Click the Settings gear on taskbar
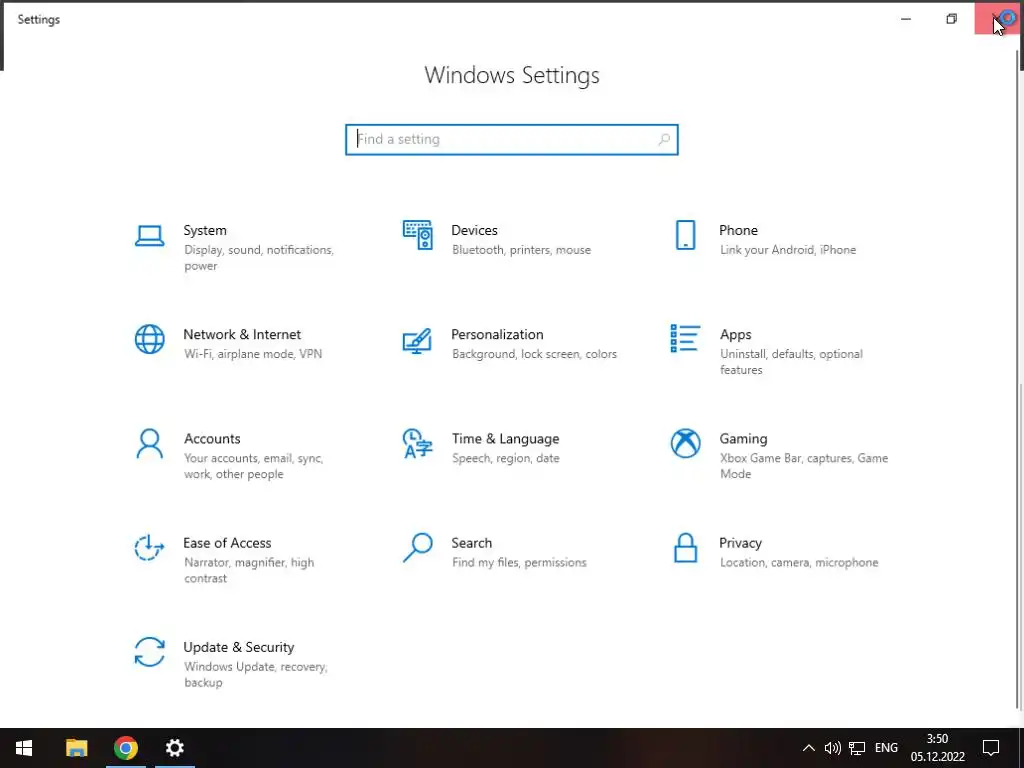The width and height of the screenshot is (1024, 768). pos(174,748)
